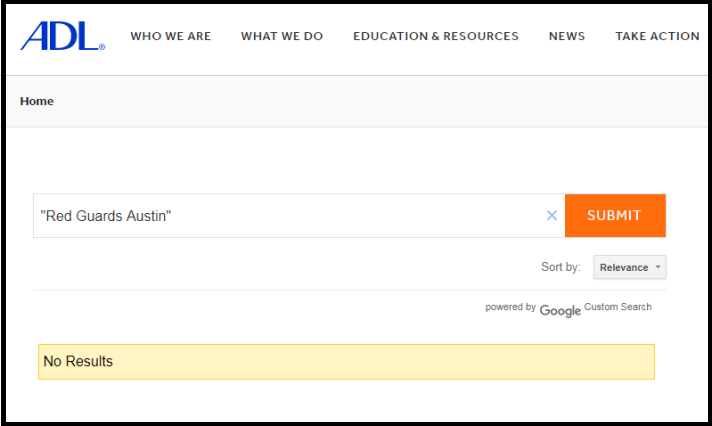Click the No Results notice banner

click(x=346, y=362)
